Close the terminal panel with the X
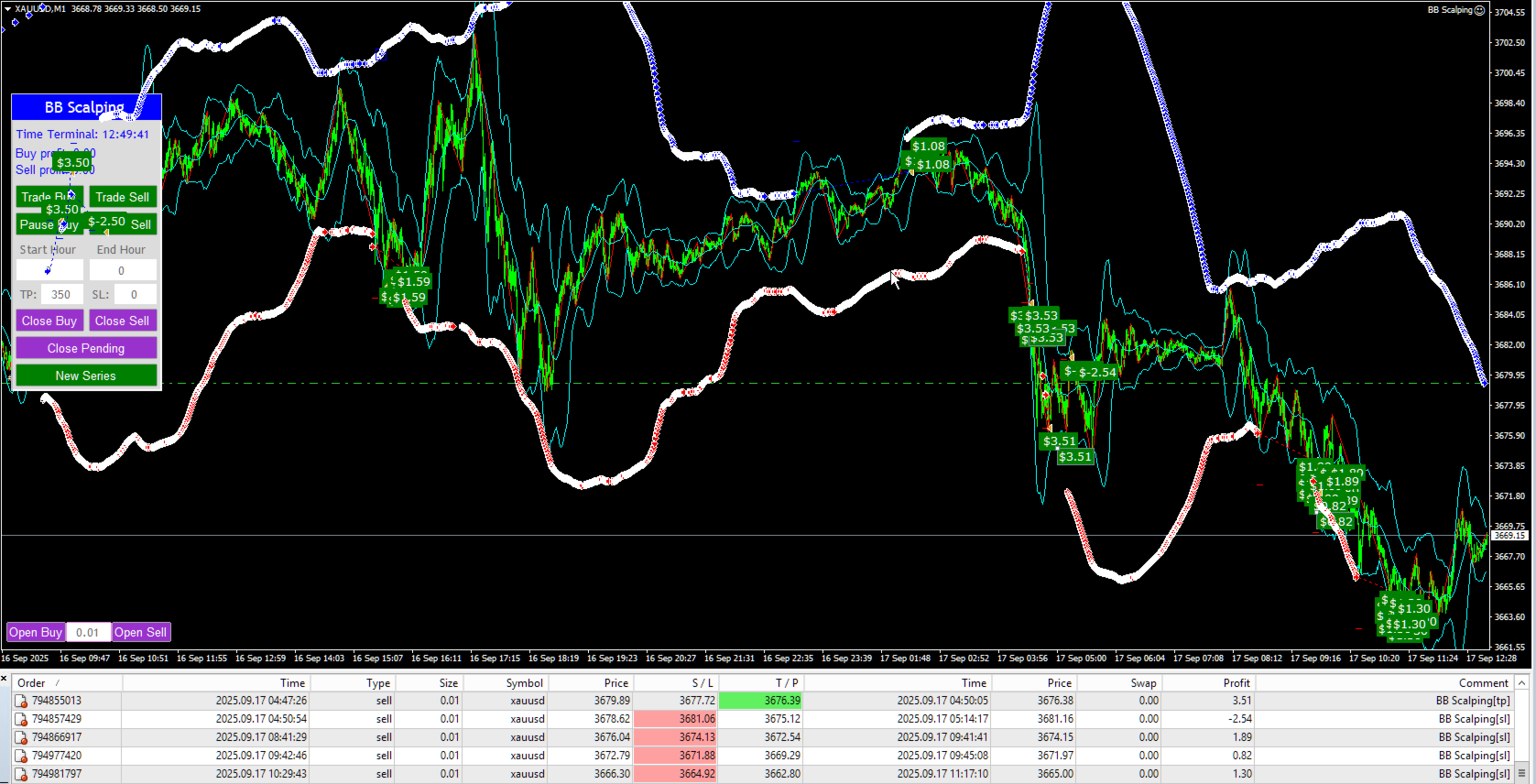 click(5, 680)
